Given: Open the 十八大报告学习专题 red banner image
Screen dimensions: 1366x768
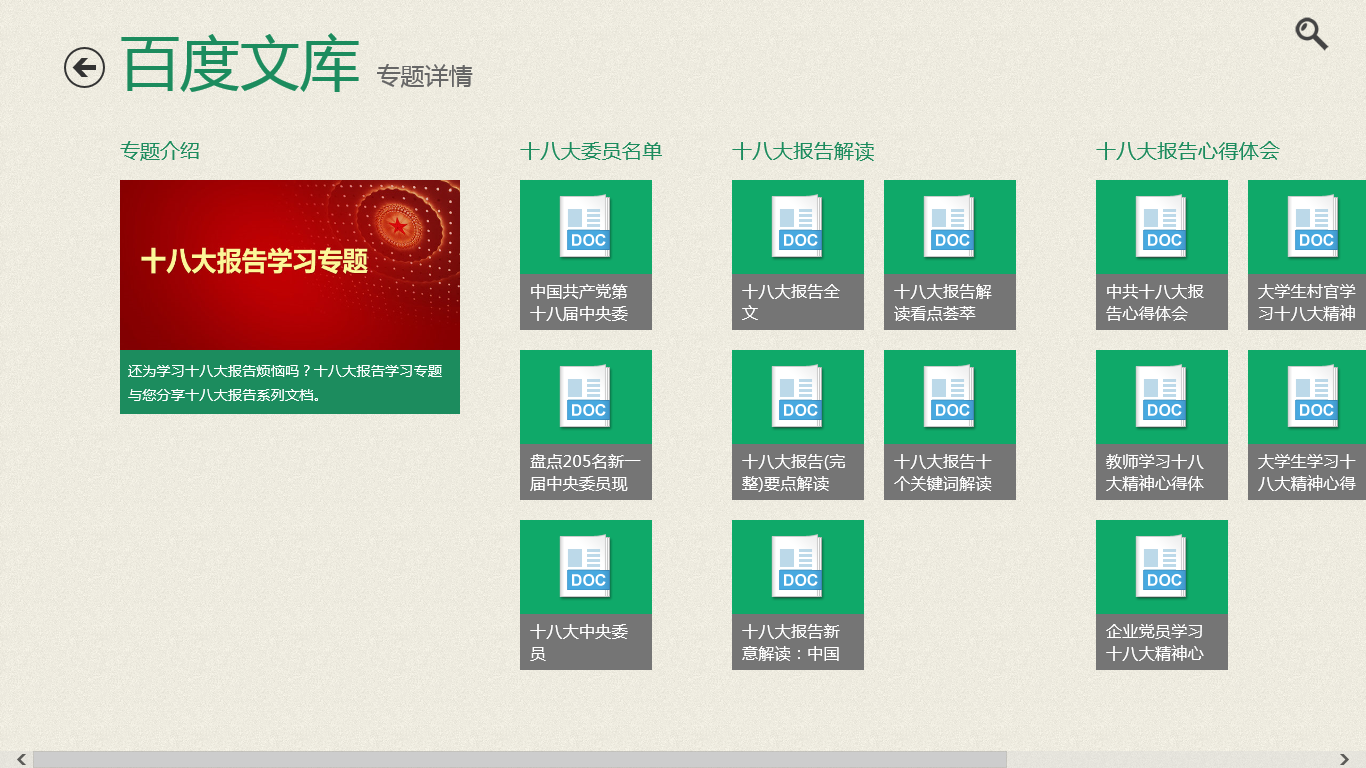Looking at the screenshot, I should click(290, 265).
